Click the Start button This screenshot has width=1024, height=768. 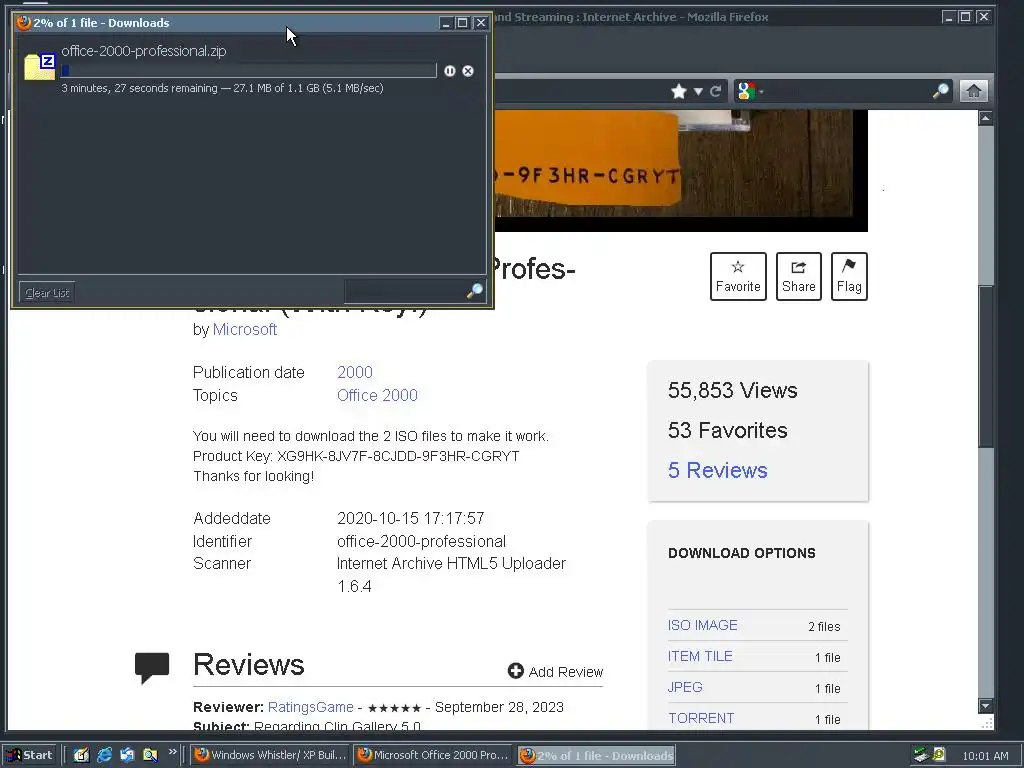(x=29, y=755)
